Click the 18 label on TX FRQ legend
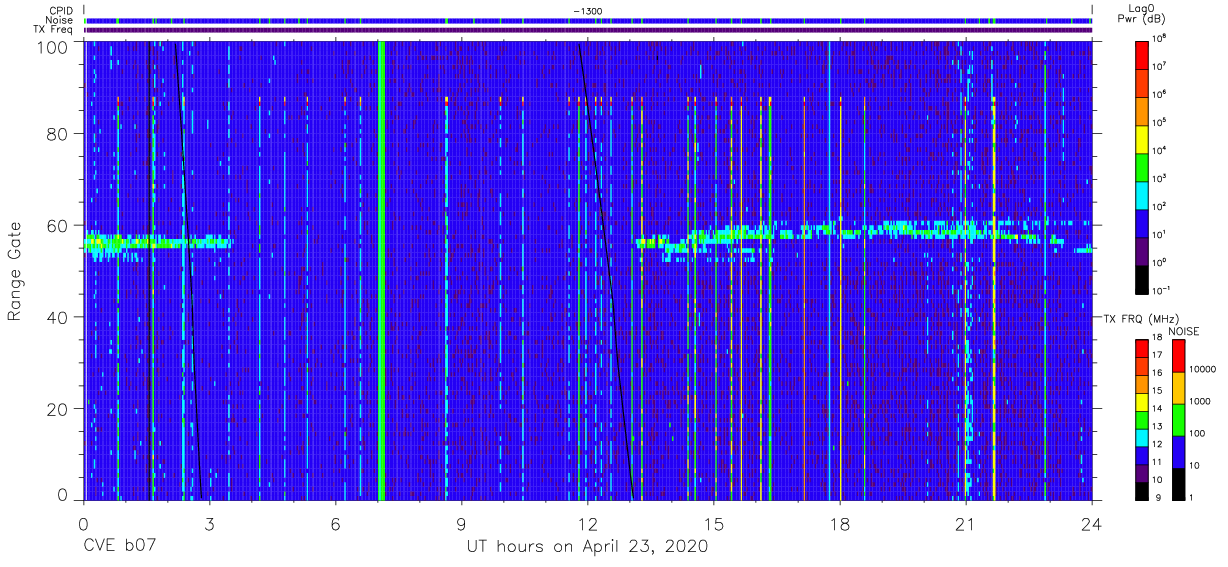The width and height of the screenshot is (1228, 567). (1156, 339)
